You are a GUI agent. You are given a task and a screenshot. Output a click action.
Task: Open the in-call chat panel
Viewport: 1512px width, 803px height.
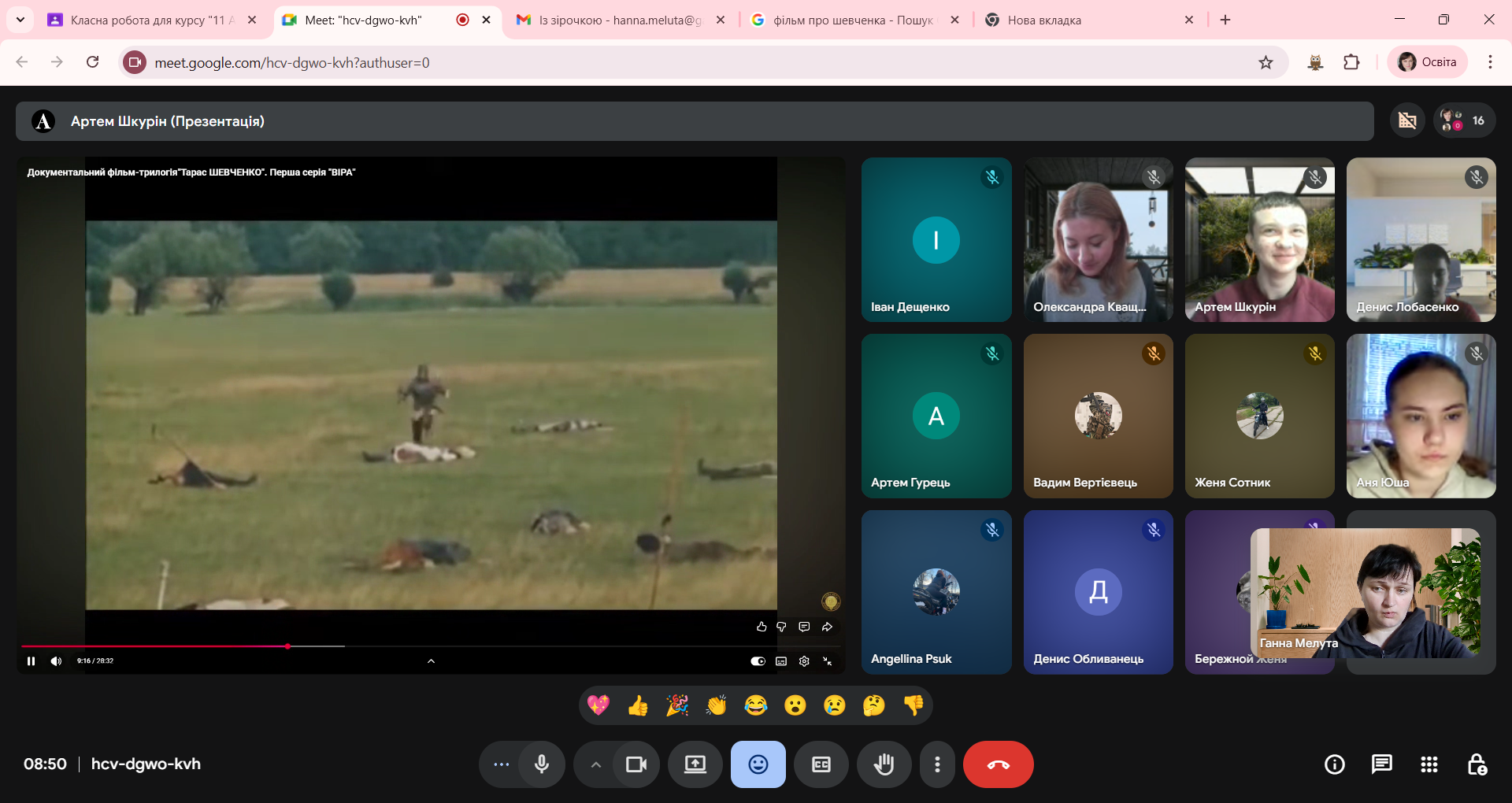(1382, 764)
